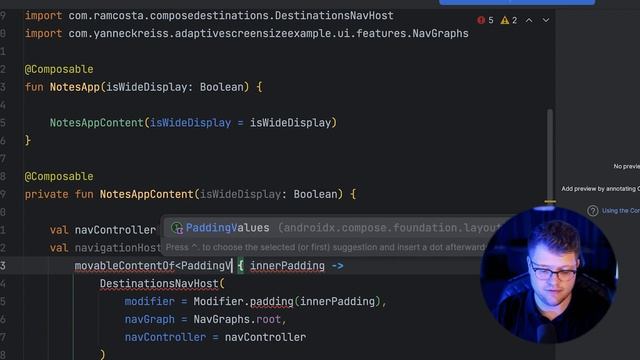Click the red error indicator showing 5
640x360 pixels.
pos(485,20)
